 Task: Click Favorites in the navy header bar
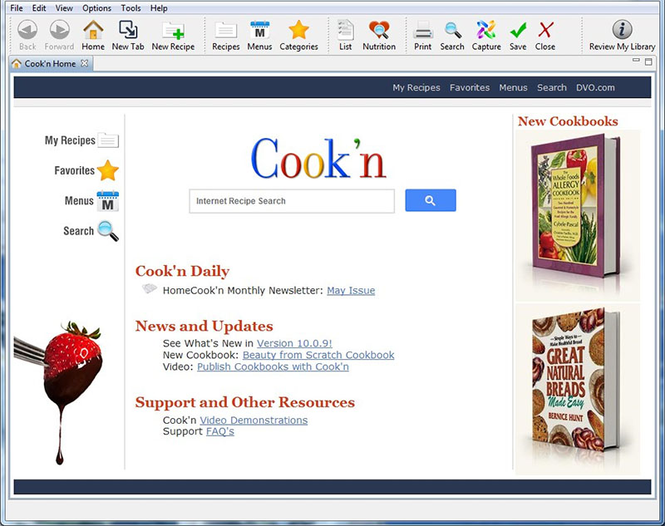(469, 88)
